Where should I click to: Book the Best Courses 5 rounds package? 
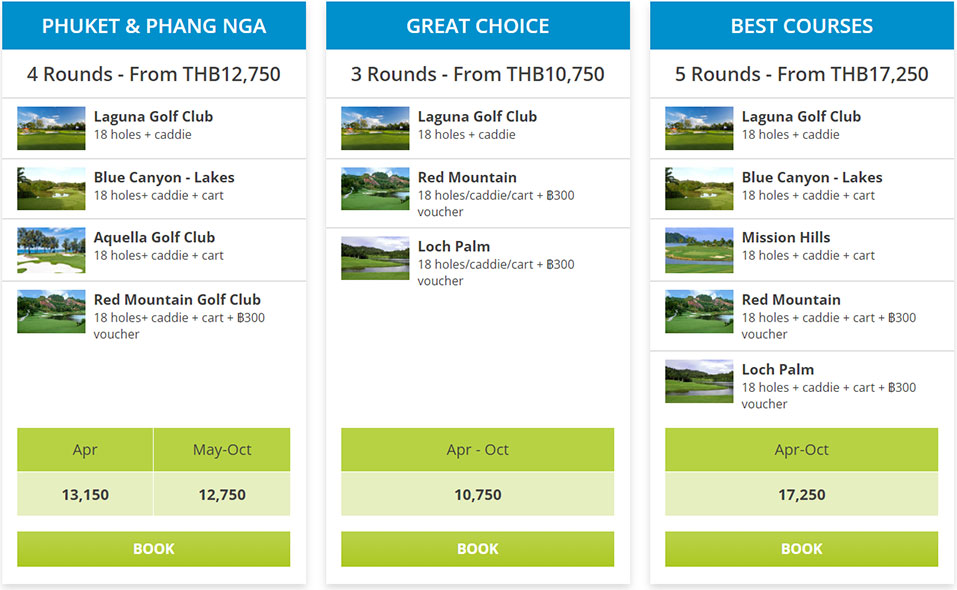(x=801, y=549)
